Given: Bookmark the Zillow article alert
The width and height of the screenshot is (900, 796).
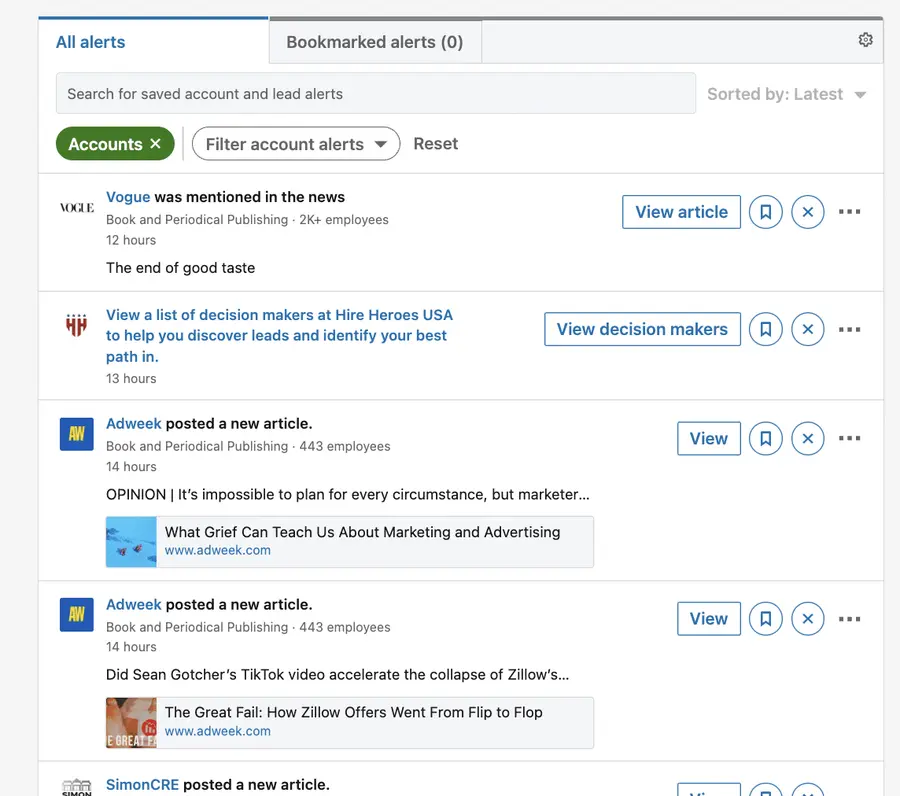Looking at the screenshot, I should coord(765,618).
